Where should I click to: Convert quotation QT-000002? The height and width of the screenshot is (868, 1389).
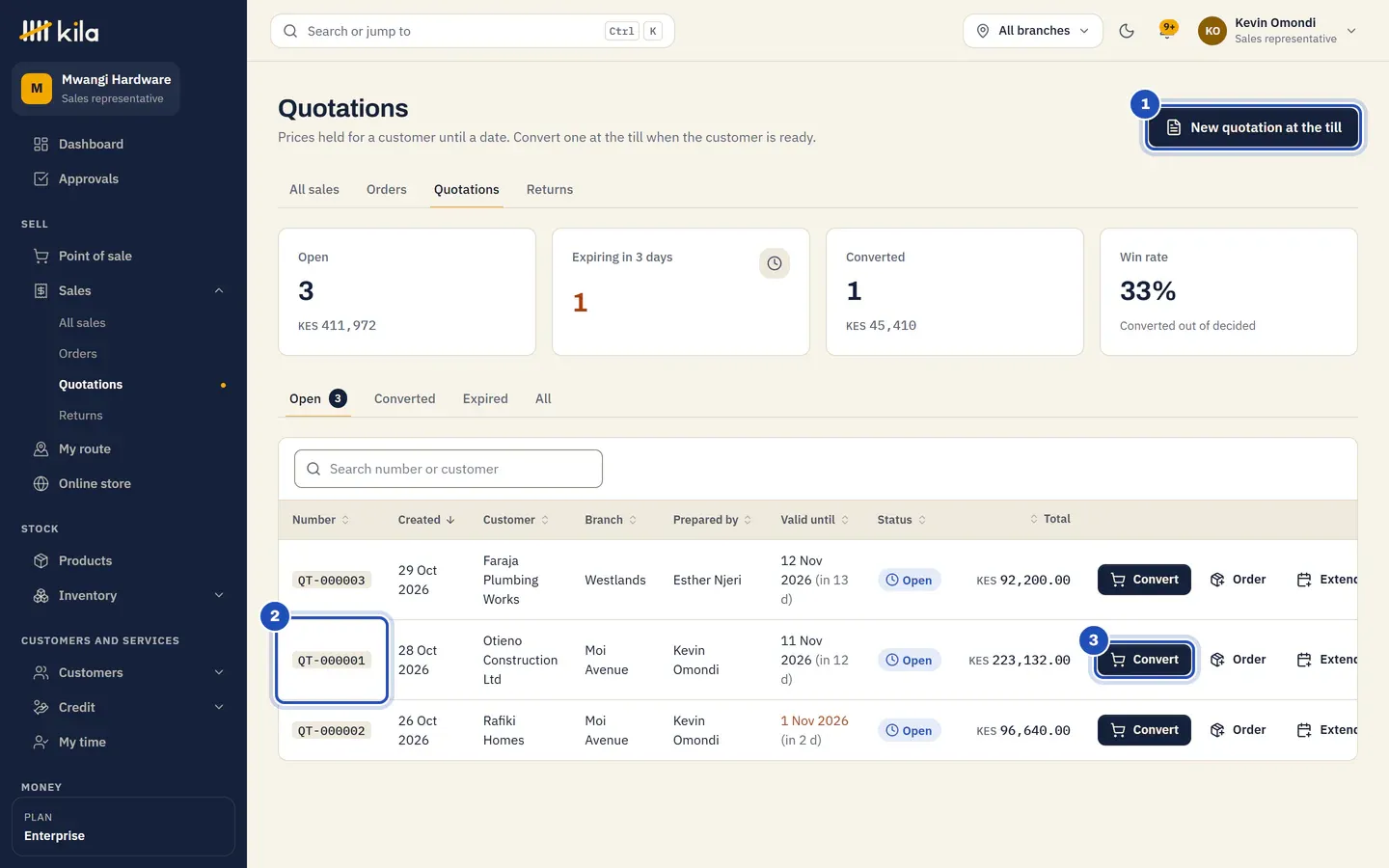coord(1144,730)
